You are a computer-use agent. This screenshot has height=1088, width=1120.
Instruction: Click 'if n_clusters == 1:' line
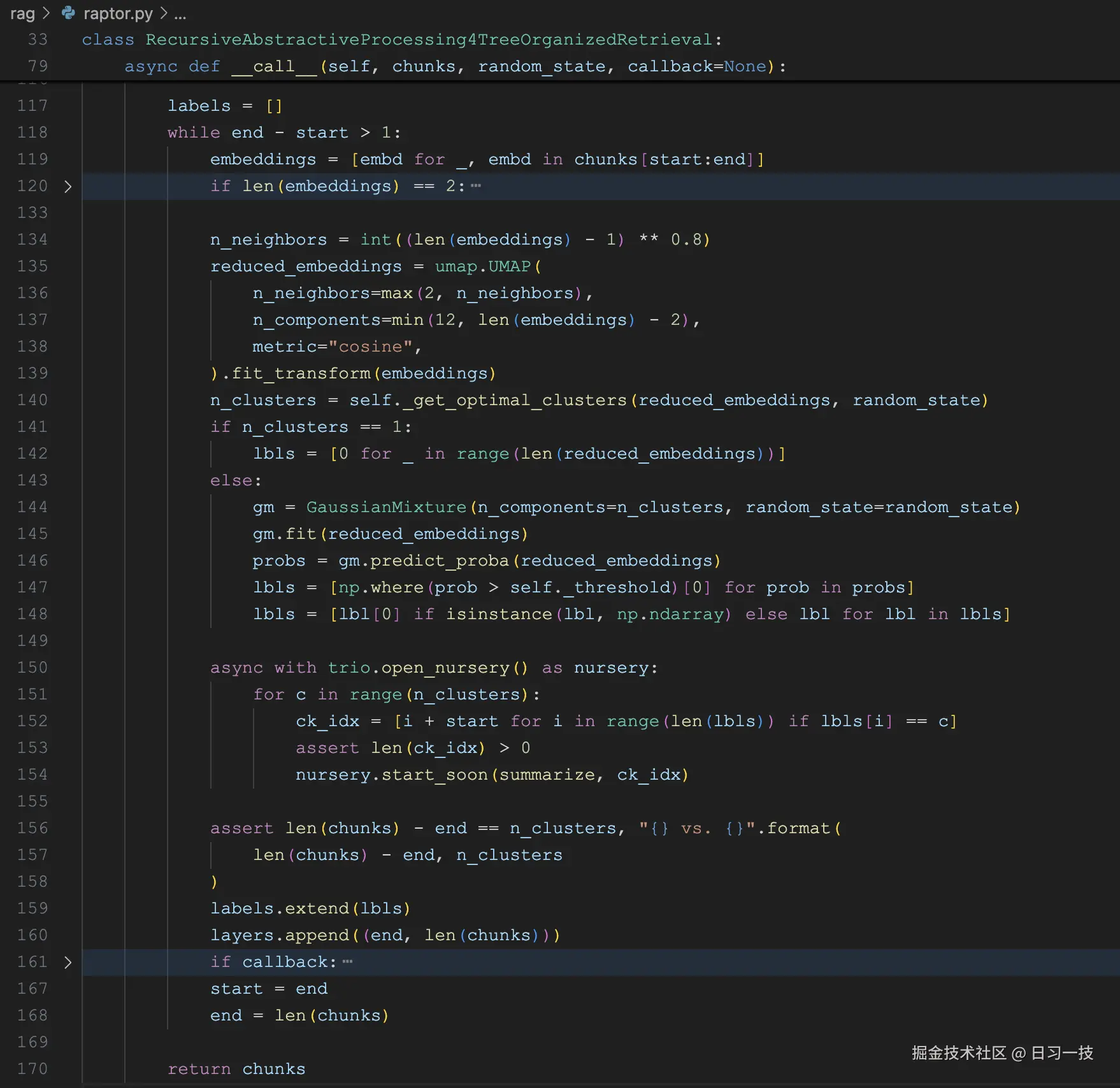coord(311,427)
